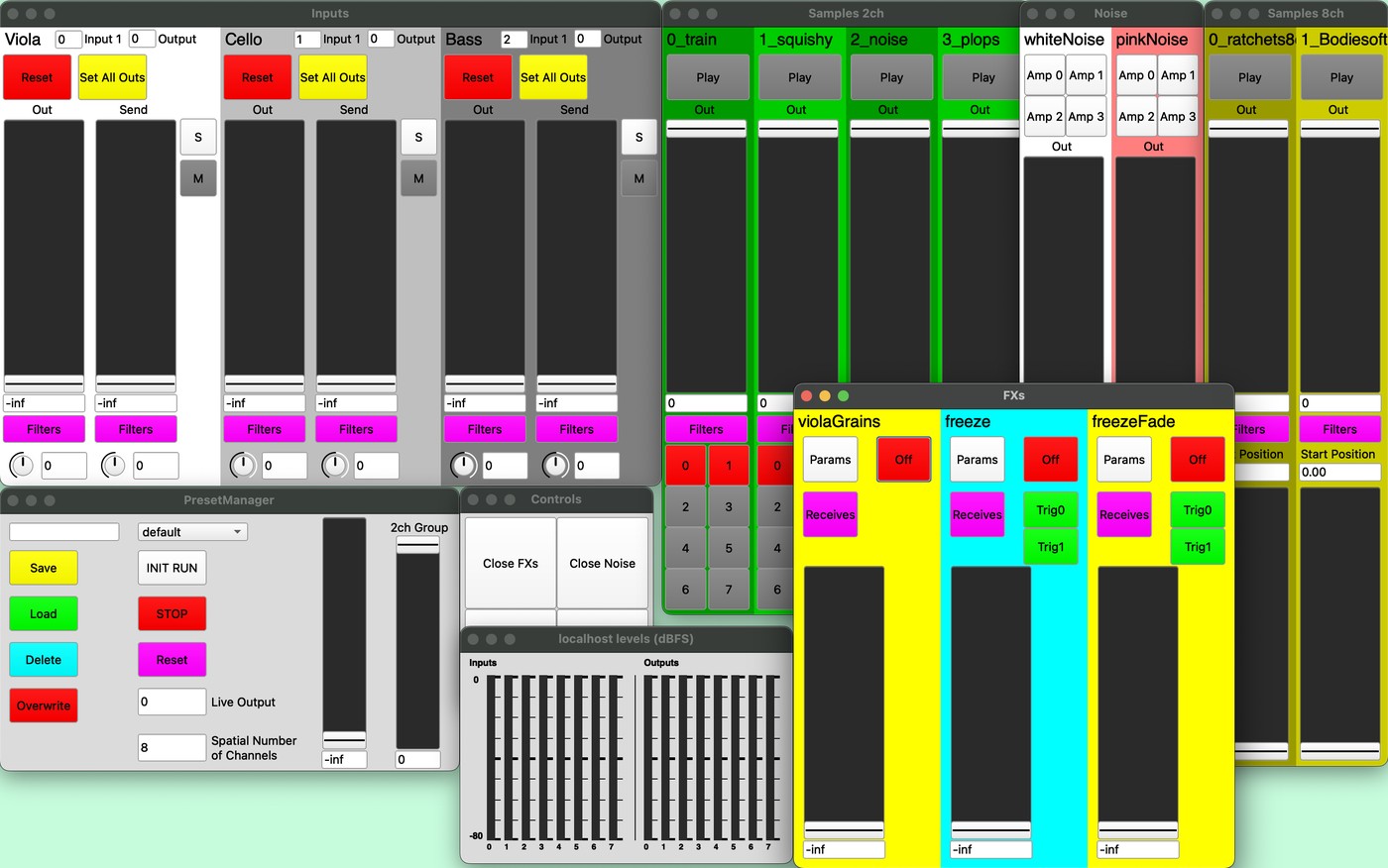Screen dimensions: 1388x868
Task: Adjust the violaGrains level slider
Action: [x=844, y=703]
